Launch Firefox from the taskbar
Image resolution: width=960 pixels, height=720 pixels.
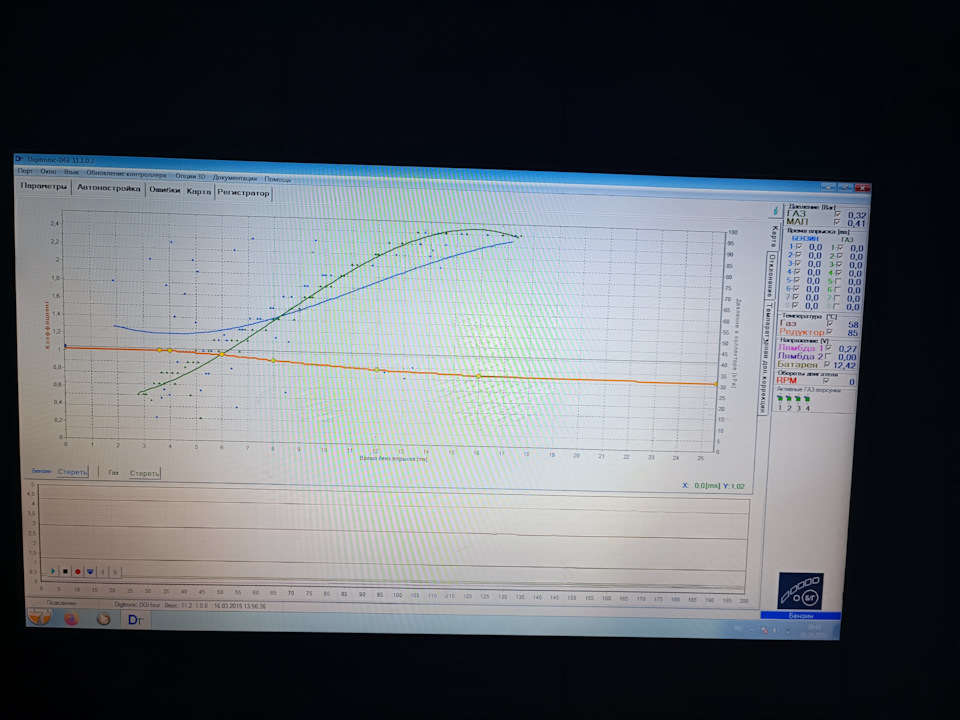(72, 618)
